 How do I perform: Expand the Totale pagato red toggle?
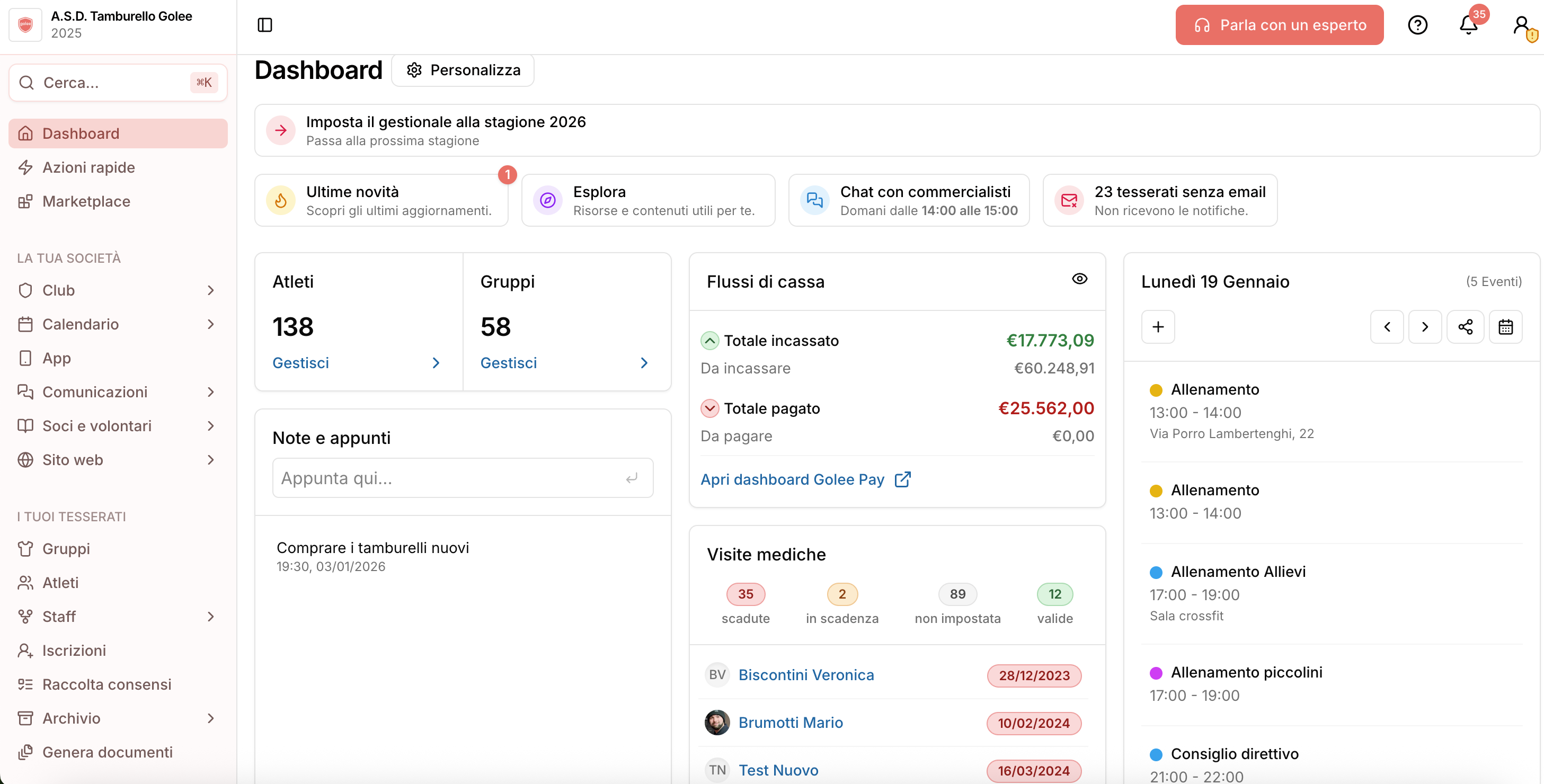(709, 408)
